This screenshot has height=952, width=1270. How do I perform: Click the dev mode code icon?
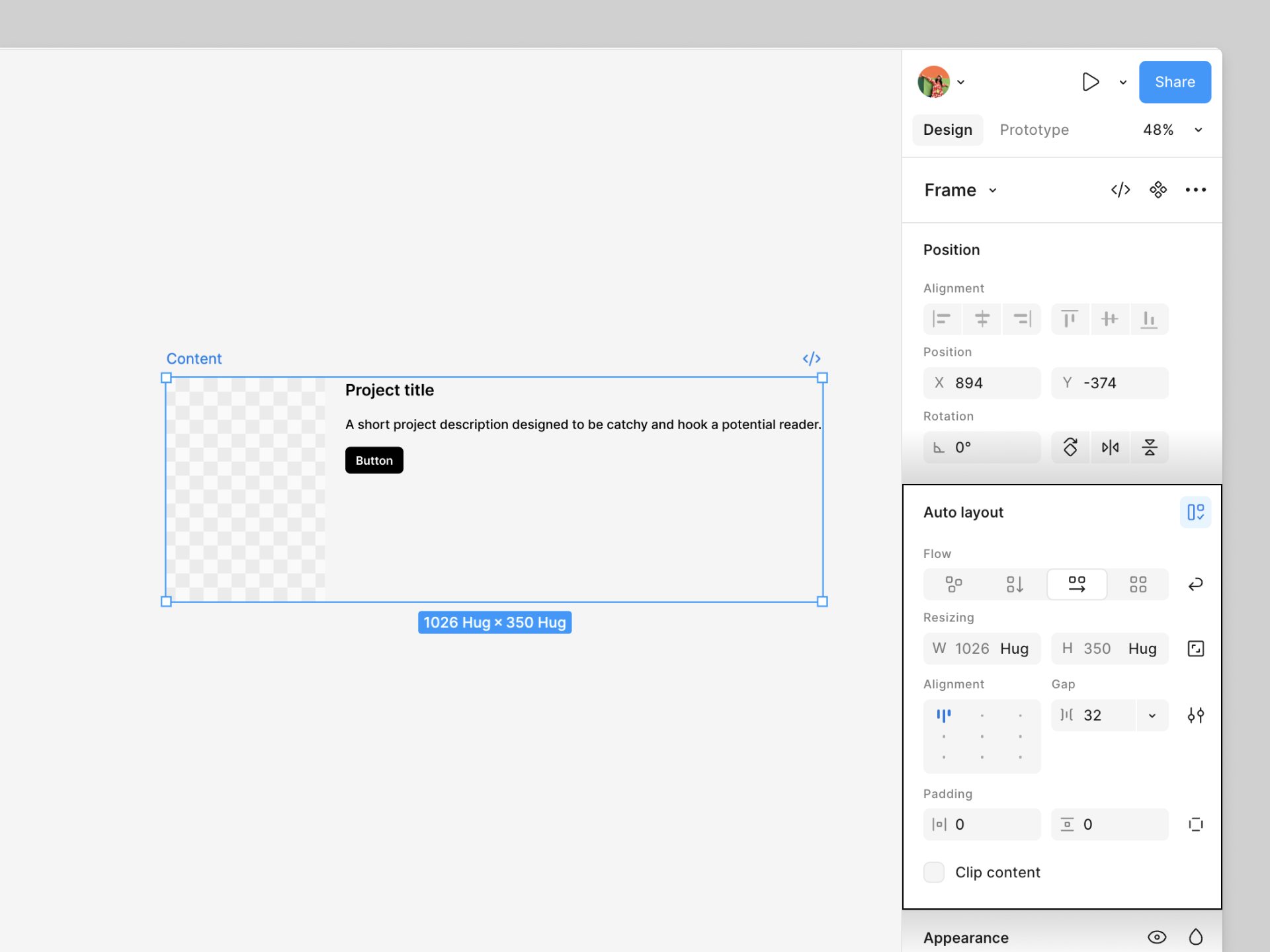[1120, 190]
